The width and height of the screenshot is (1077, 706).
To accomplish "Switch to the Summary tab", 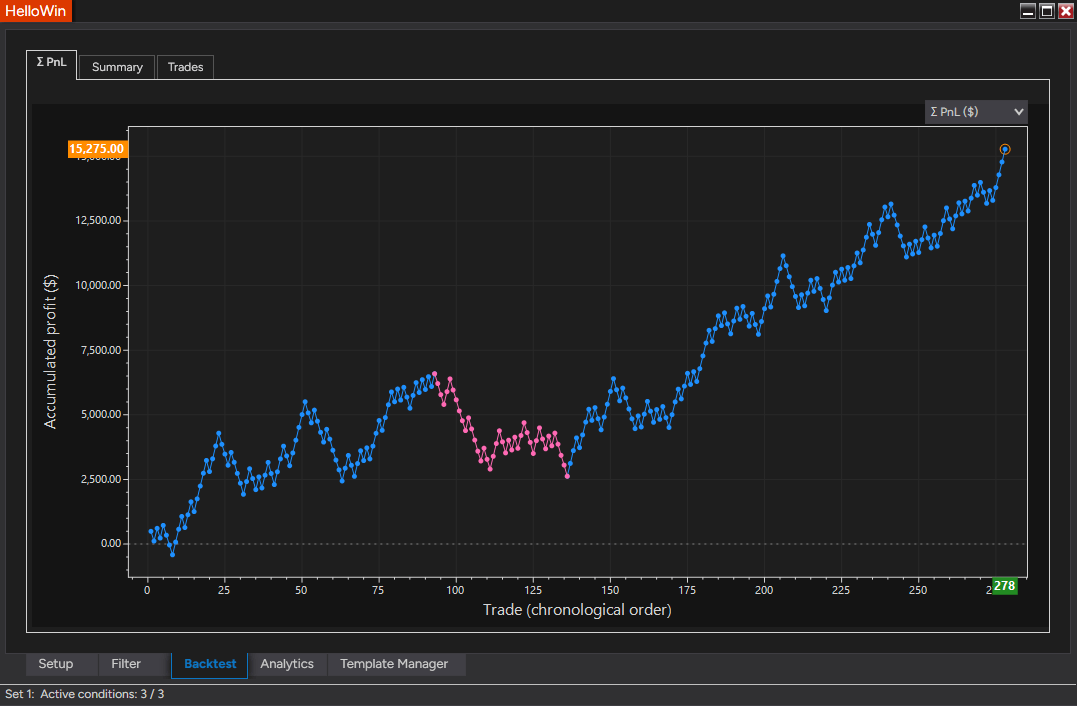I will (117, 67).
